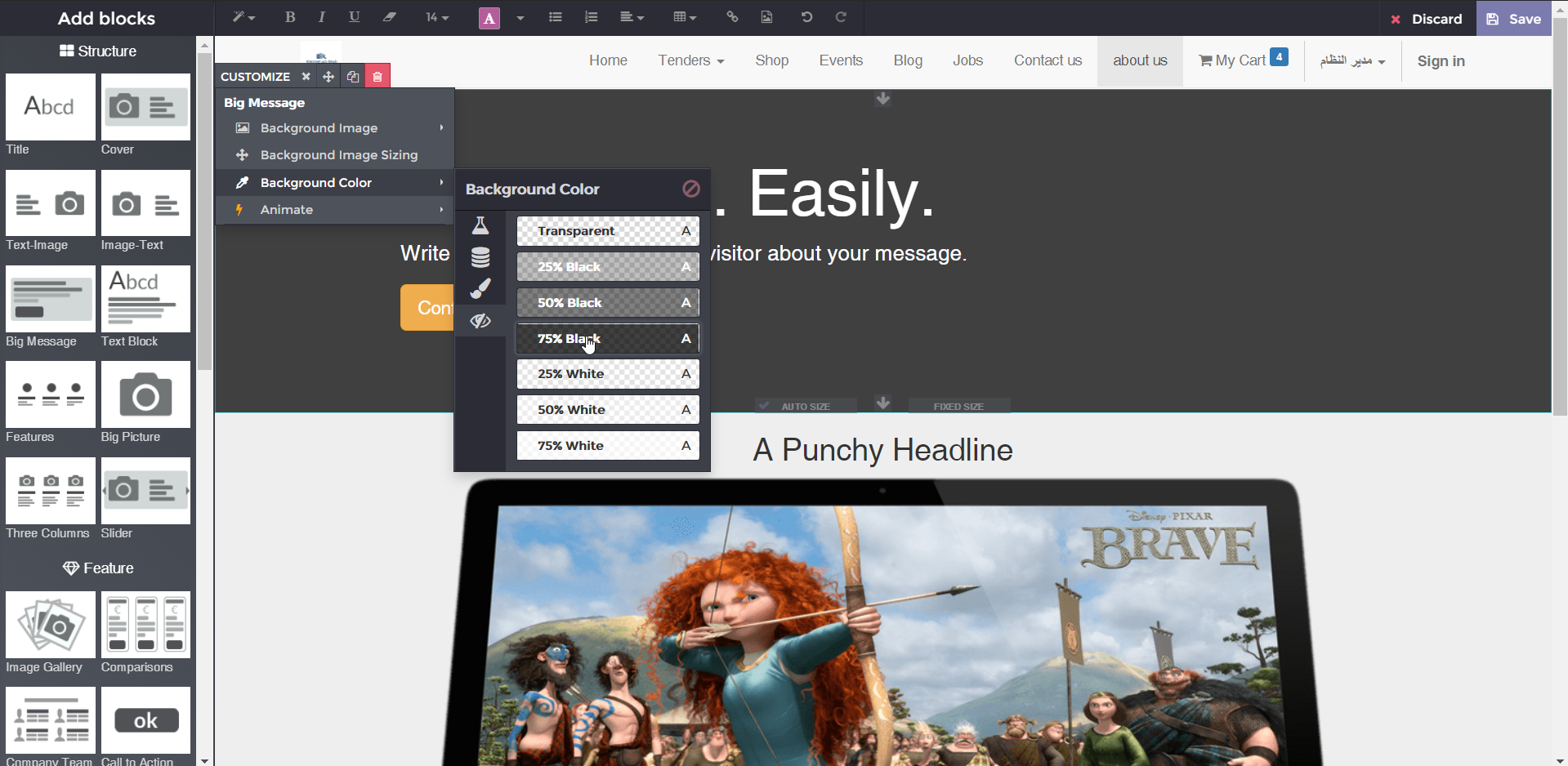Viewport: 1568px width, 766px height.
Task: Click the font color A icon
Action: point(489,18)
